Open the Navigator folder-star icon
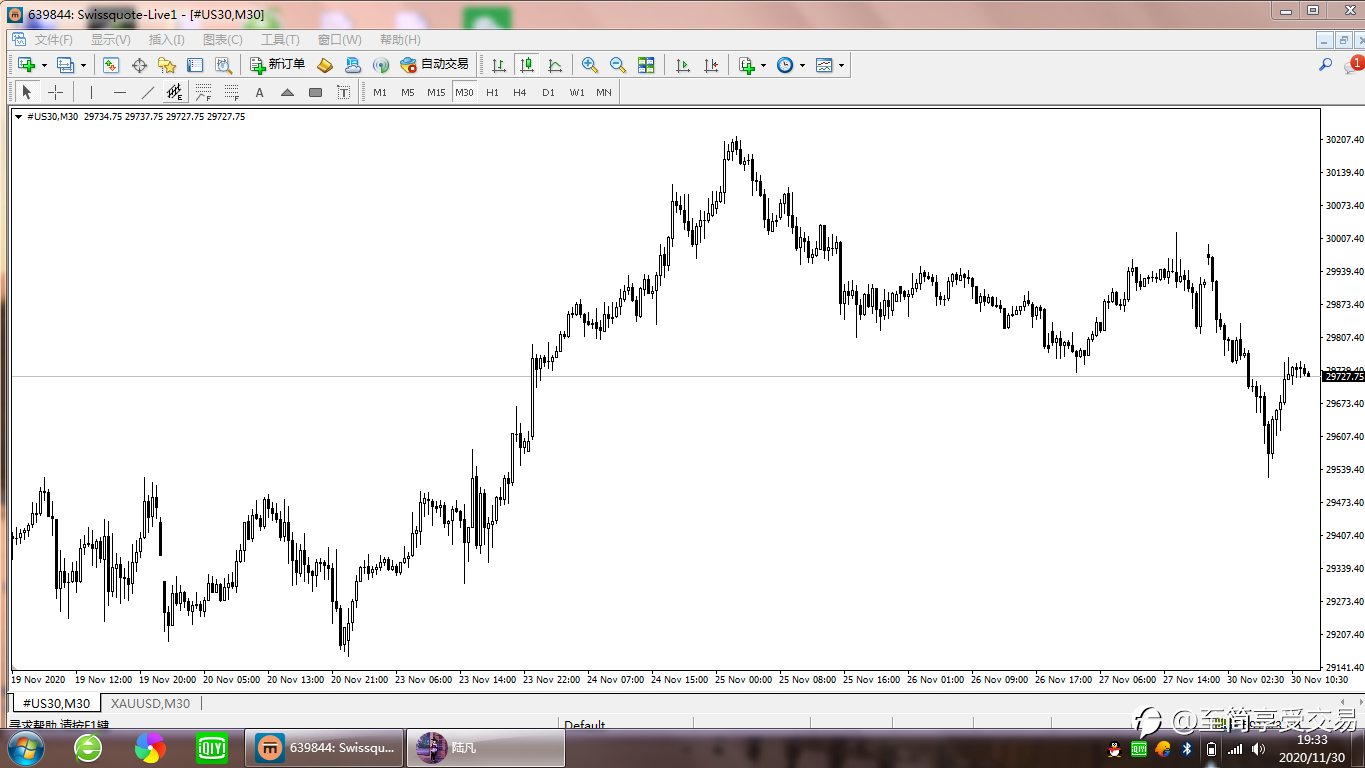Viewport: 1365px width, 768px height. point(167,65)
